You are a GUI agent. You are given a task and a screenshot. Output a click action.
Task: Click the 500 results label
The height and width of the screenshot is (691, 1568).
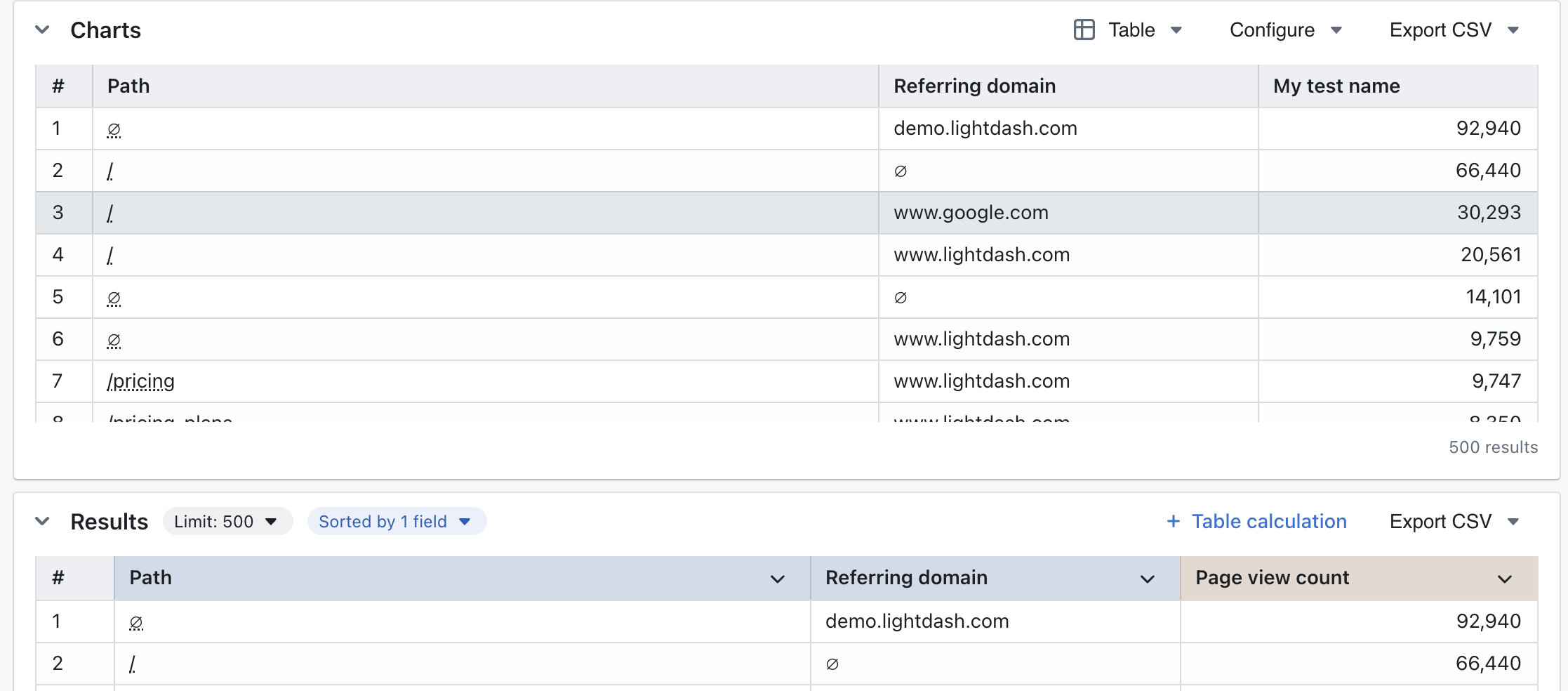pyautogui.click(x=1493, y=447)
